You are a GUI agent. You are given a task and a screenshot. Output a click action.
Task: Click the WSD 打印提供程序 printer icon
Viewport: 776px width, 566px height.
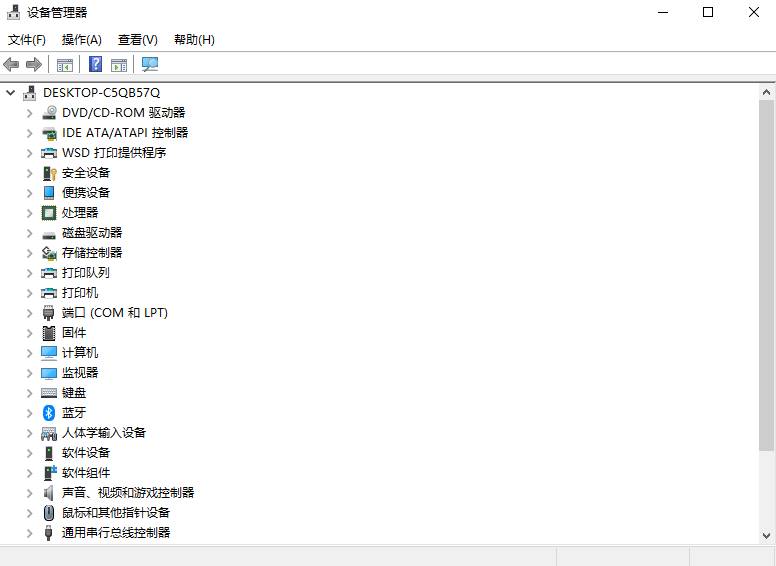click(49, 153)
